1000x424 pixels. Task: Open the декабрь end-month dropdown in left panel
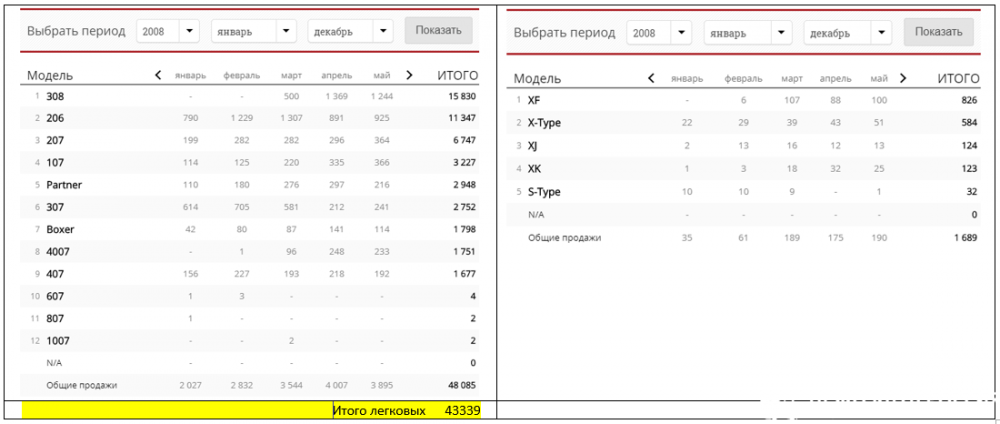350,31
